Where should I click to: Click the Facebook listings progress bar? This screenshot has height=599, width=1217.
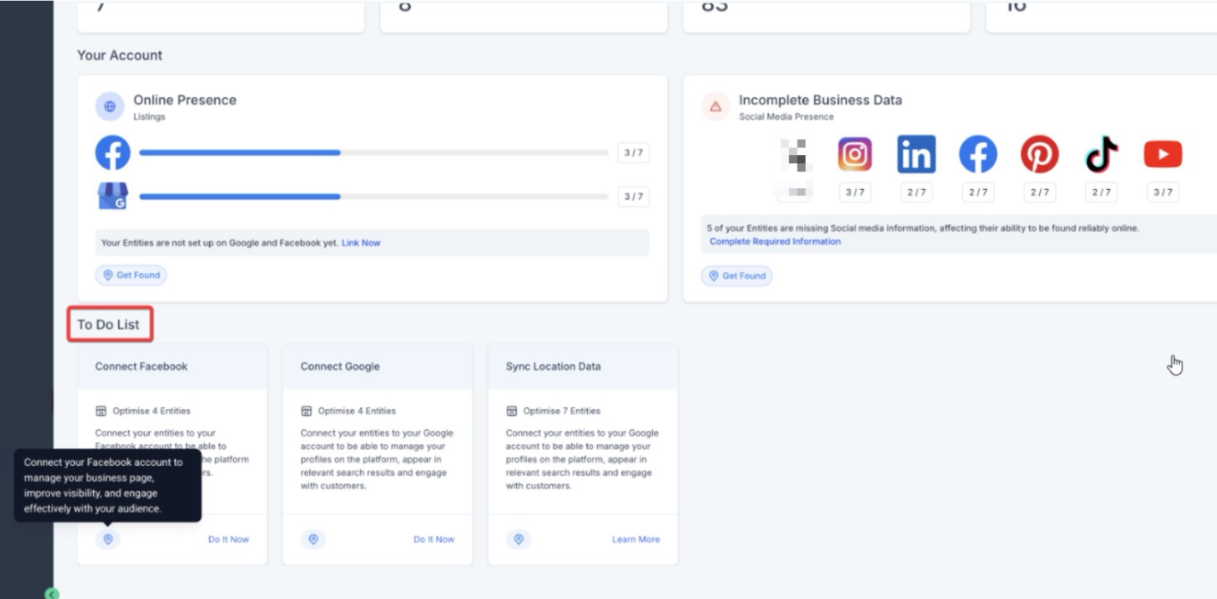373,153
